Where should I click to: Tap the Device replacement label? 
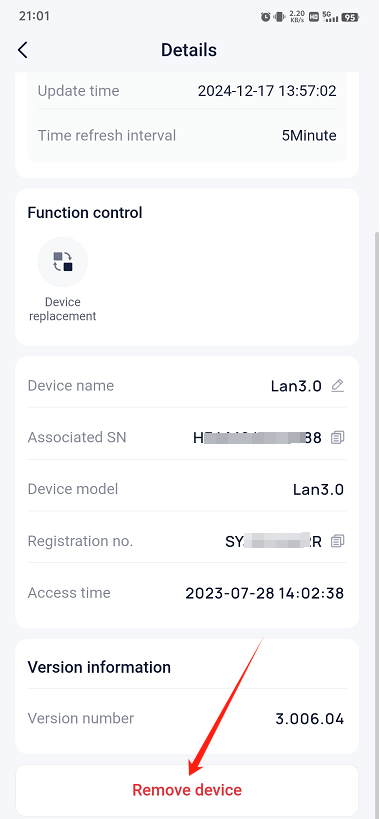tap(63, 309)
